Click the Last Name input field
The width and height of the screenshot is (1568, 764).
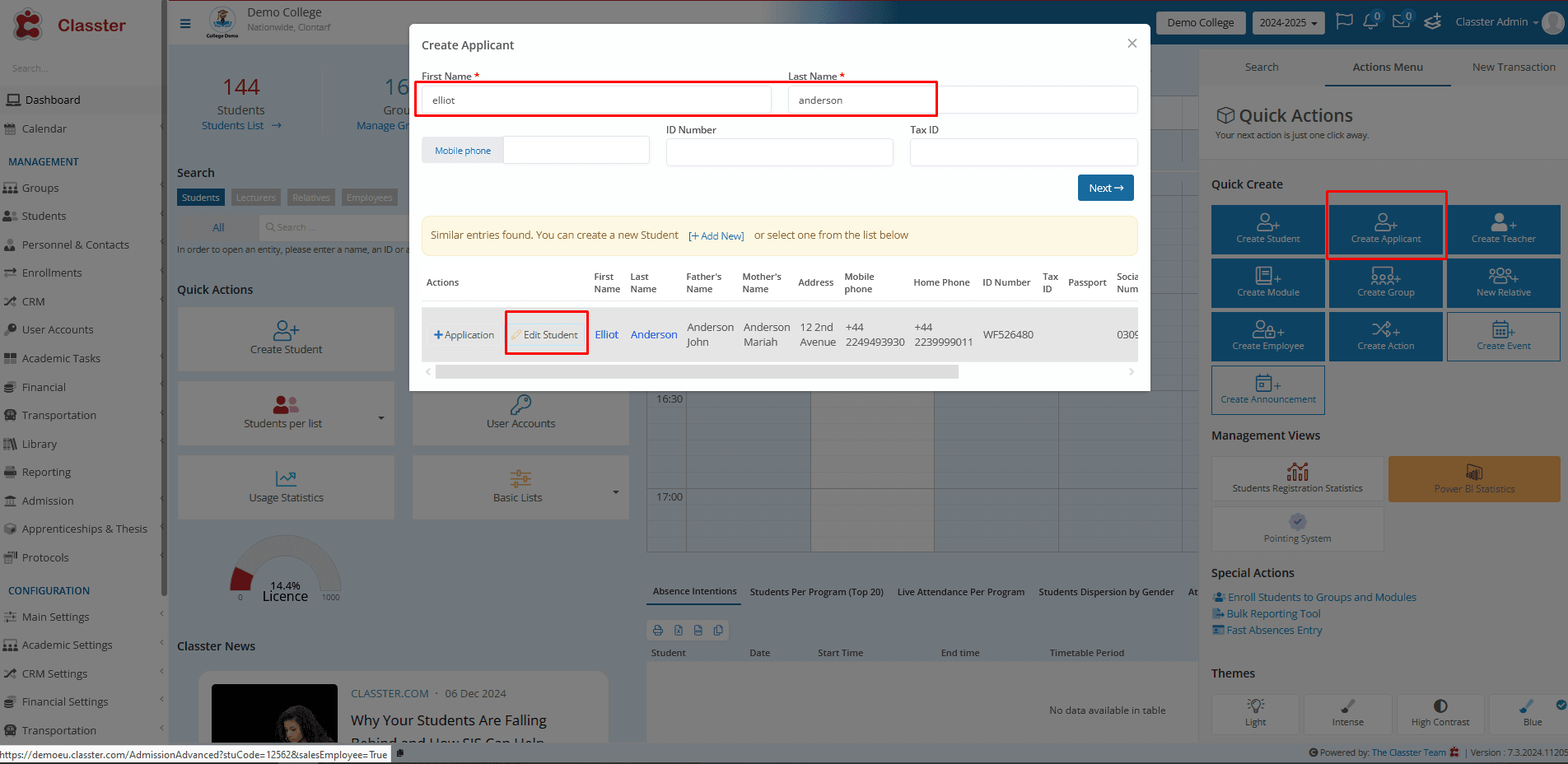(963, 100)
